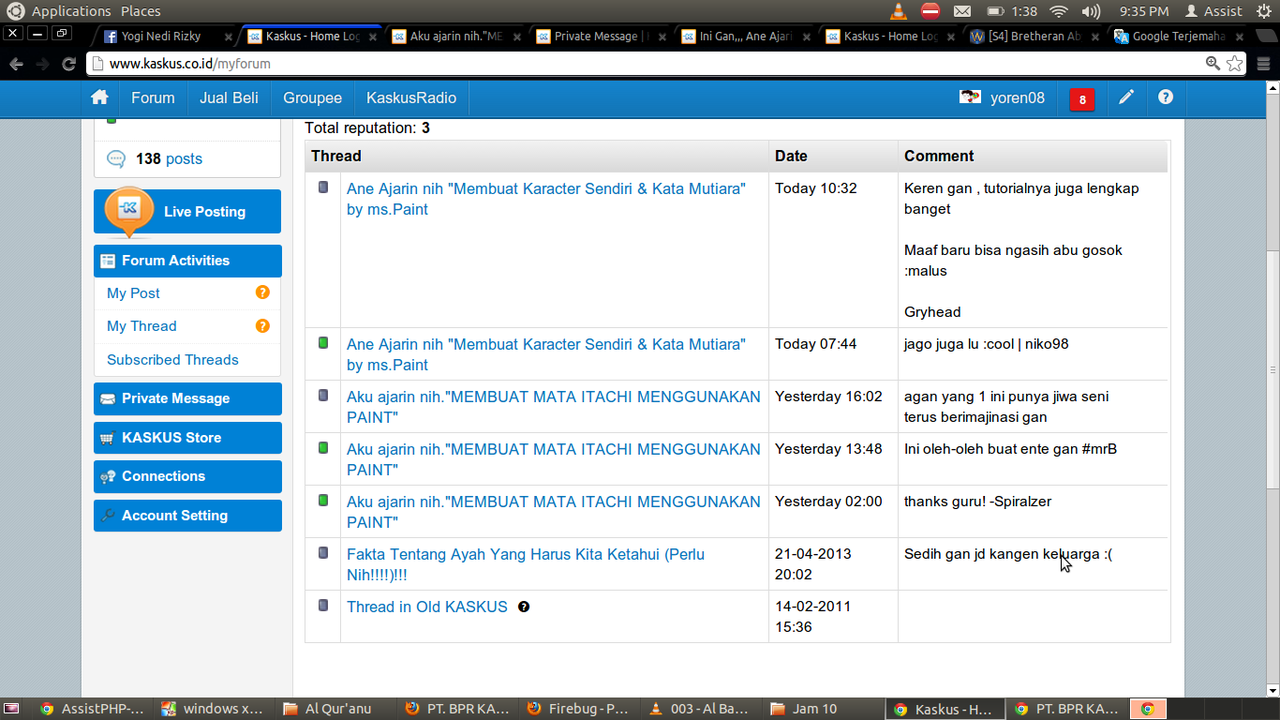Click the pencil create-post icon
1280x720 pixels.
(1126, 98)
